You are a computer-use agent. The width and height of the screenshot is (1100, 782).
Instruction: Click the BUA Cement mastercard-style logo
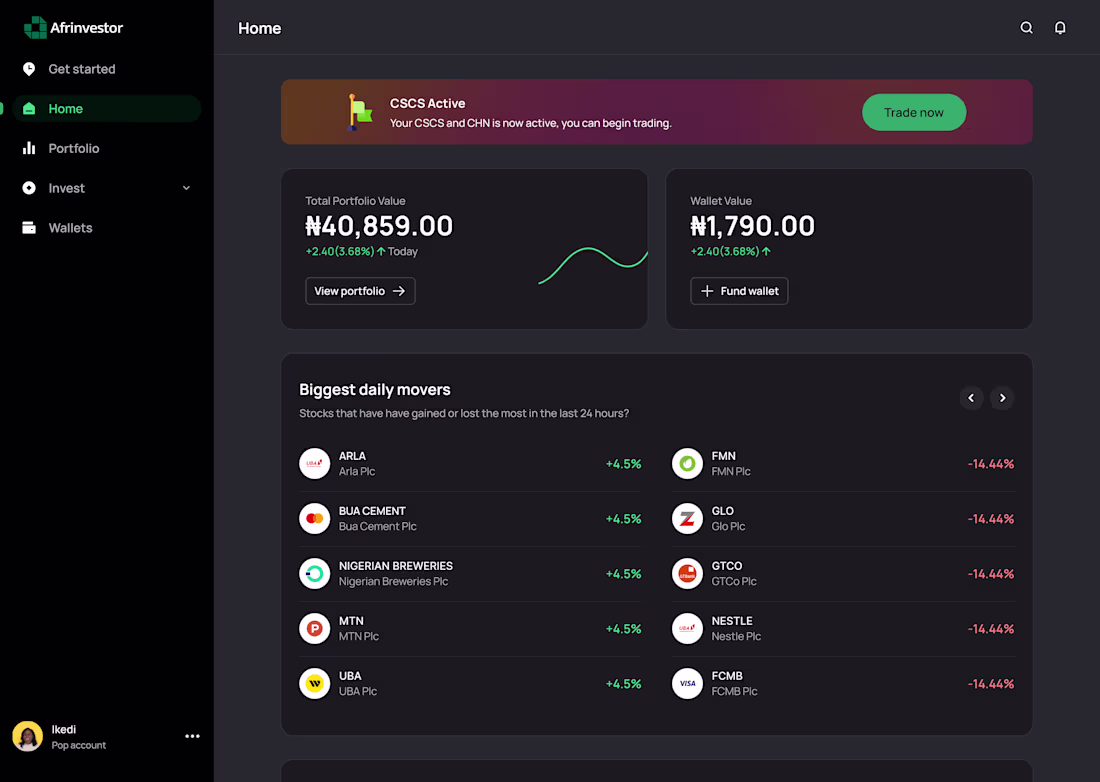(314, 518)
